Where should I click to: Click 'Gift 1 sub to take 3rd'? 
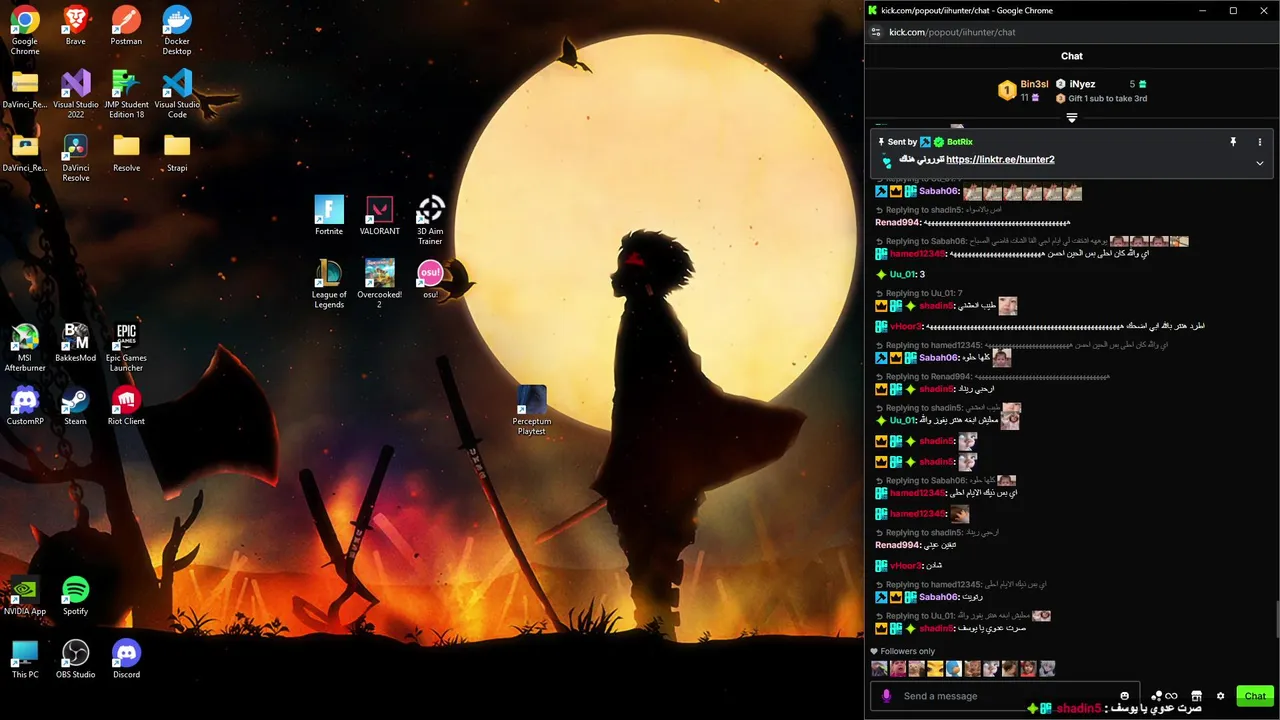[x=1107, y=99]
